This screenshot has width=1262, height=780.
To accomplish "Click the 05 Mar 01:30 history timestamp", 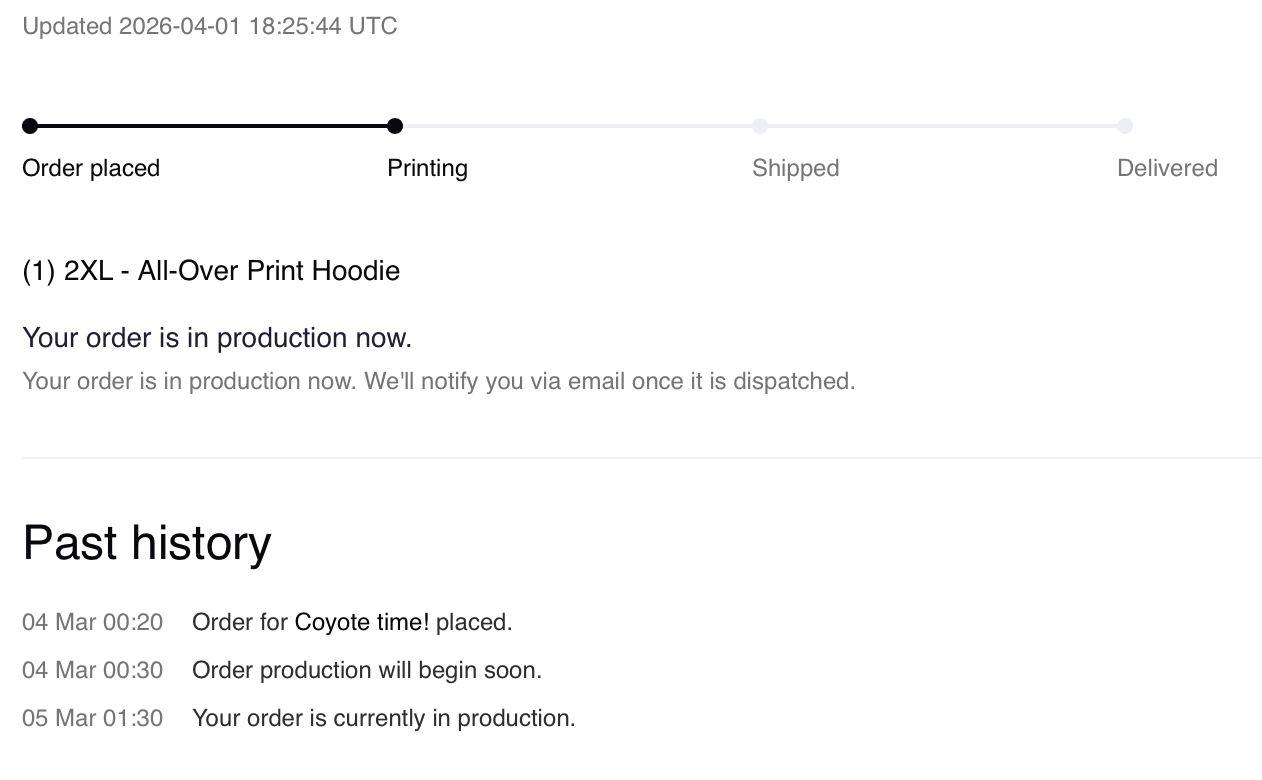I will [x=92, y=718].
